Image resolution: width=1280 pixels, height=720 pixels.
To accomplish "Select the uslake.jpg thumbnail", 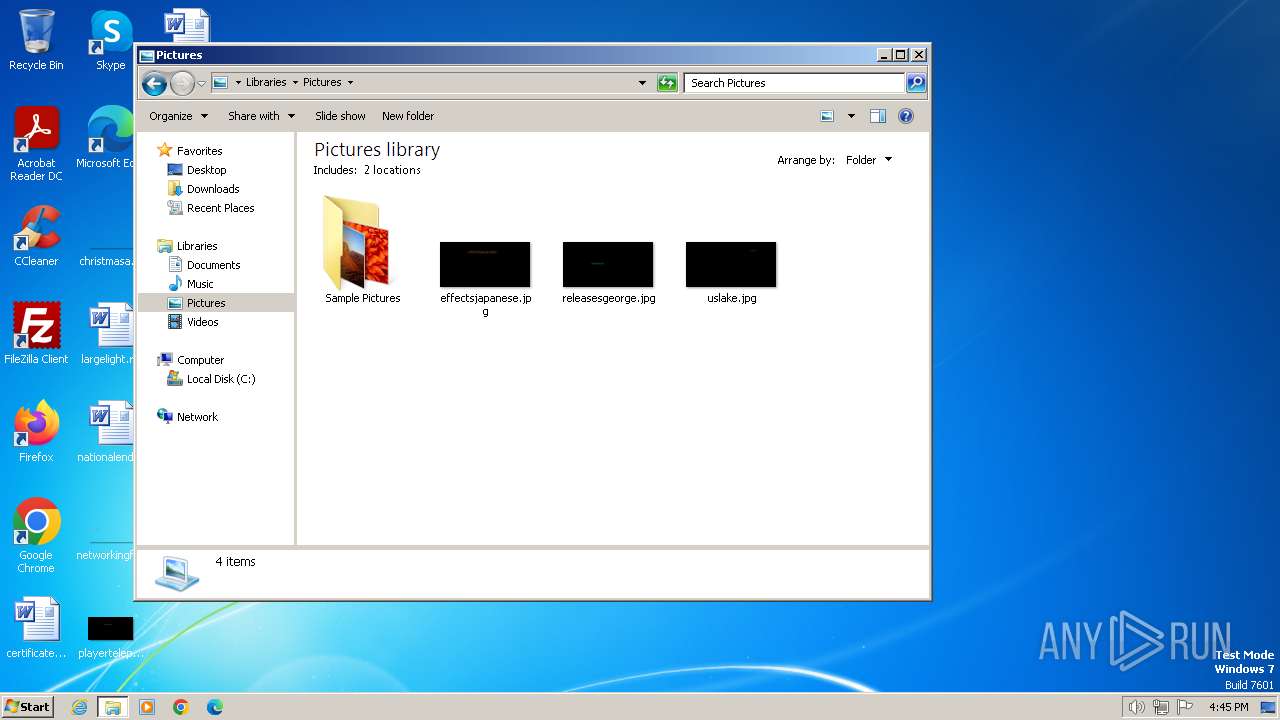I will click(x=731, y=264).
